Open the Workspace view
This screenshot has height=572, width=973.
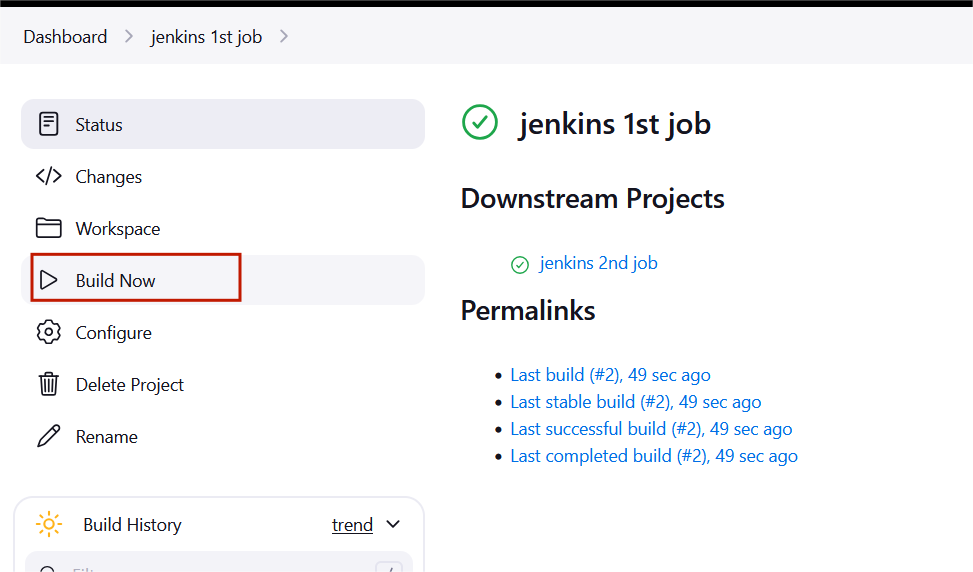(223, 228)
